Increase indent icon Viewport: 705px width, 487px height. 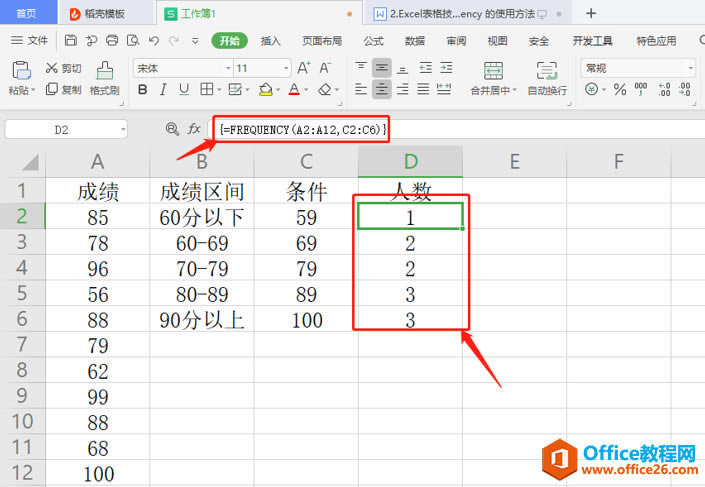[446, 68]
